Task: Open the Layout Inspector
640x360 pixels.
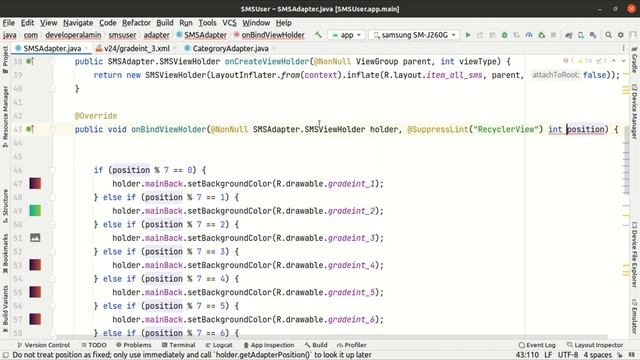Action: point(595,345)
